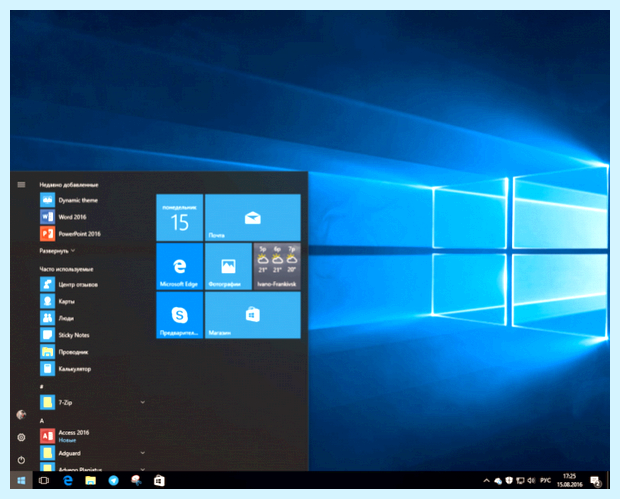Click the A letter header
This screenshot has height=499, width=620.
coord(42,421)
